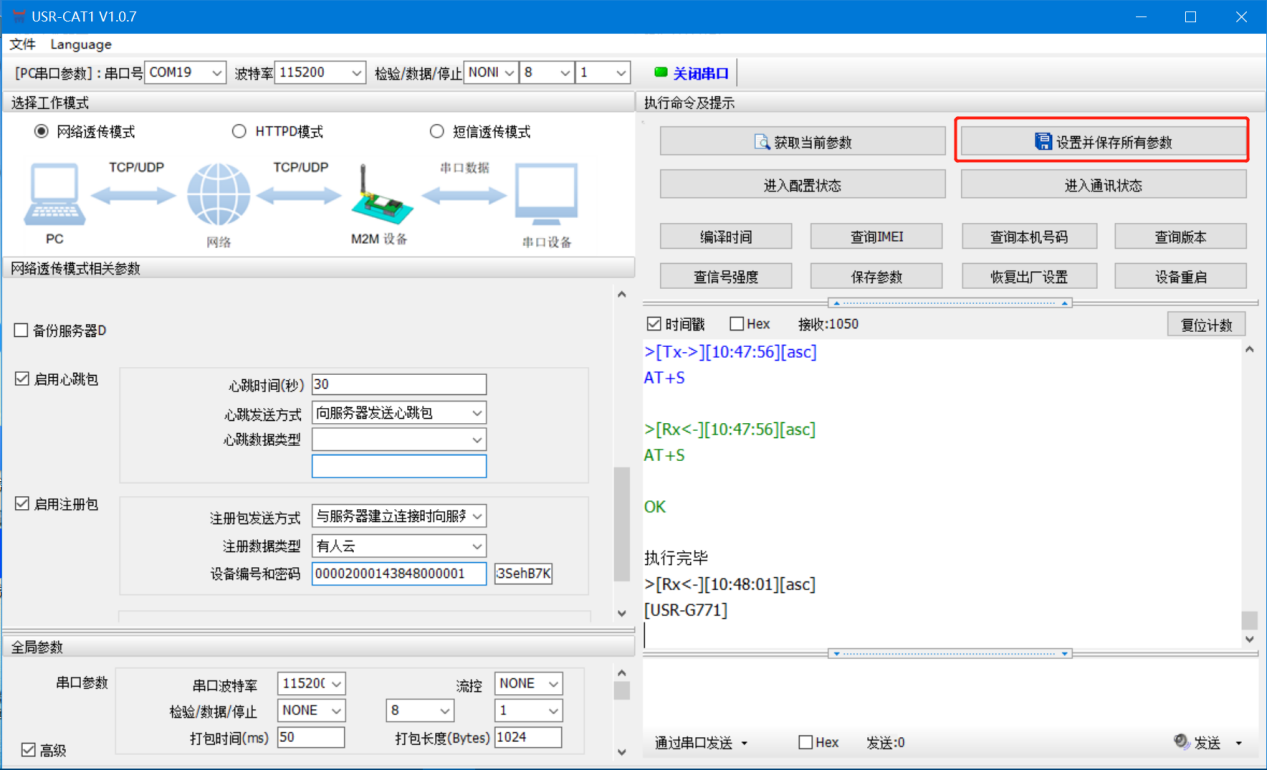Click the 设置并保存所有参数 save icon

pos(1043,142)
